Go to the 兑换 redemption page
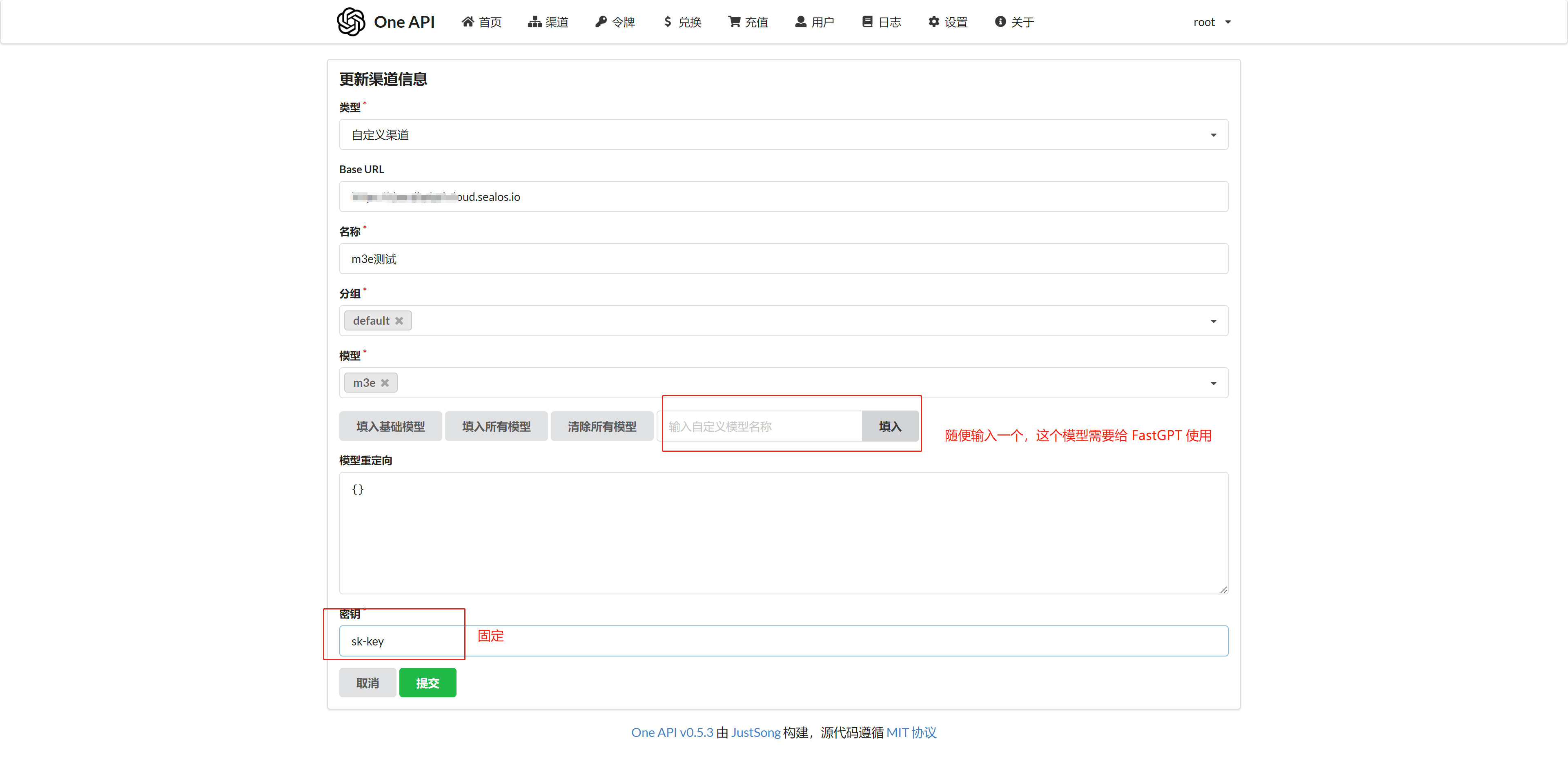Image resolution: width=1568 pixels, height=759 pixels. click(x=682, y=22)
